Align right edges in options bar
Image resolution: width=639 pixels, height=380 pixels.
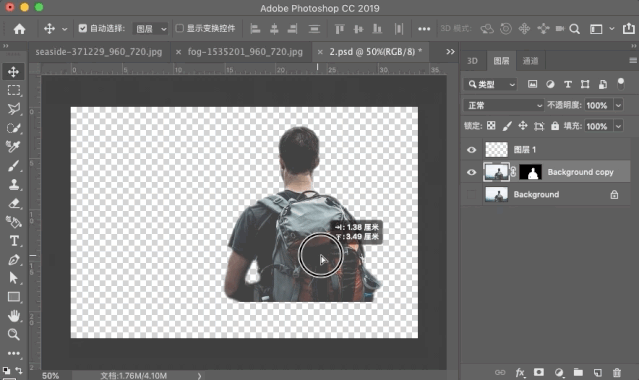click(x=293, y=29)
